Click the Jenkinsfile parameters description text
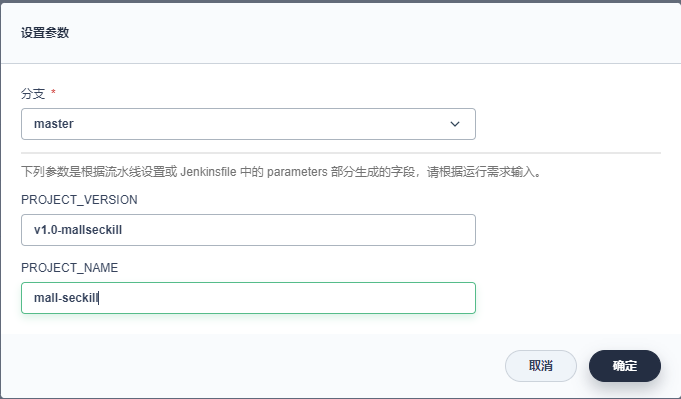Image resolution: width=681 pixels, height=399 pixels. coord(282,172)
